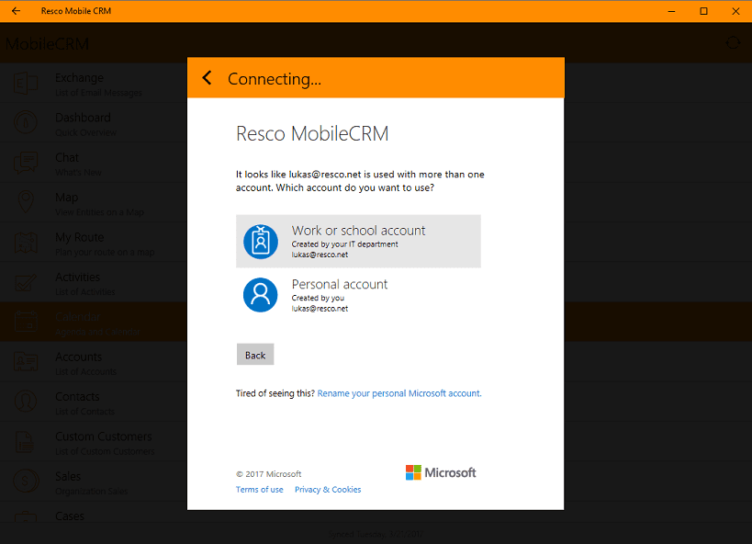Screen dimensions: 752x544
Task: Open Rename your personal Microsoft account link
Action: click(399, 393)
